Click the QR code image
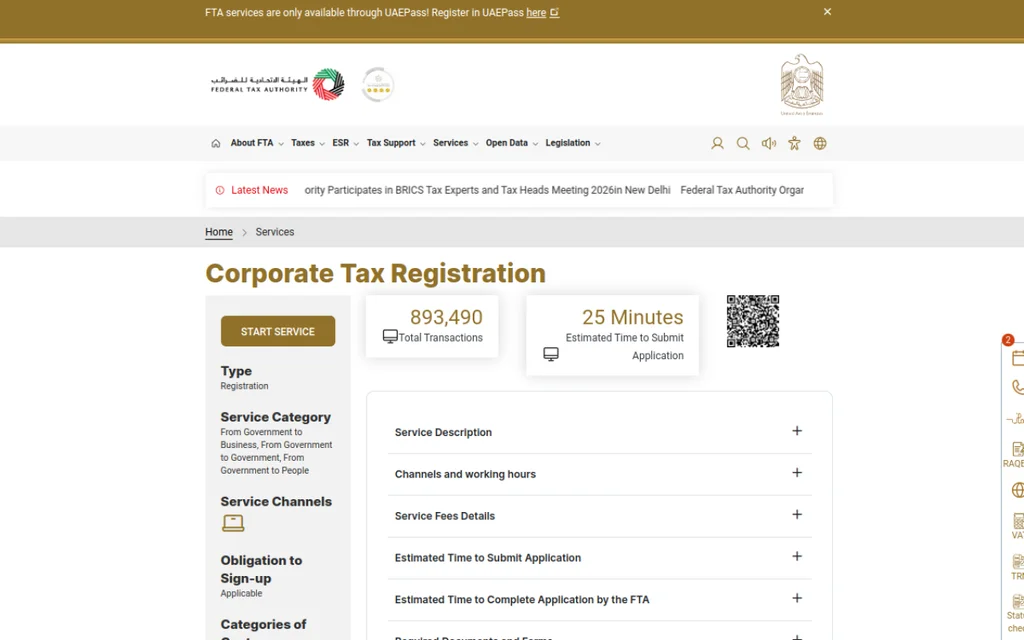The image size is (1024, 640). [x=753, y=321]
